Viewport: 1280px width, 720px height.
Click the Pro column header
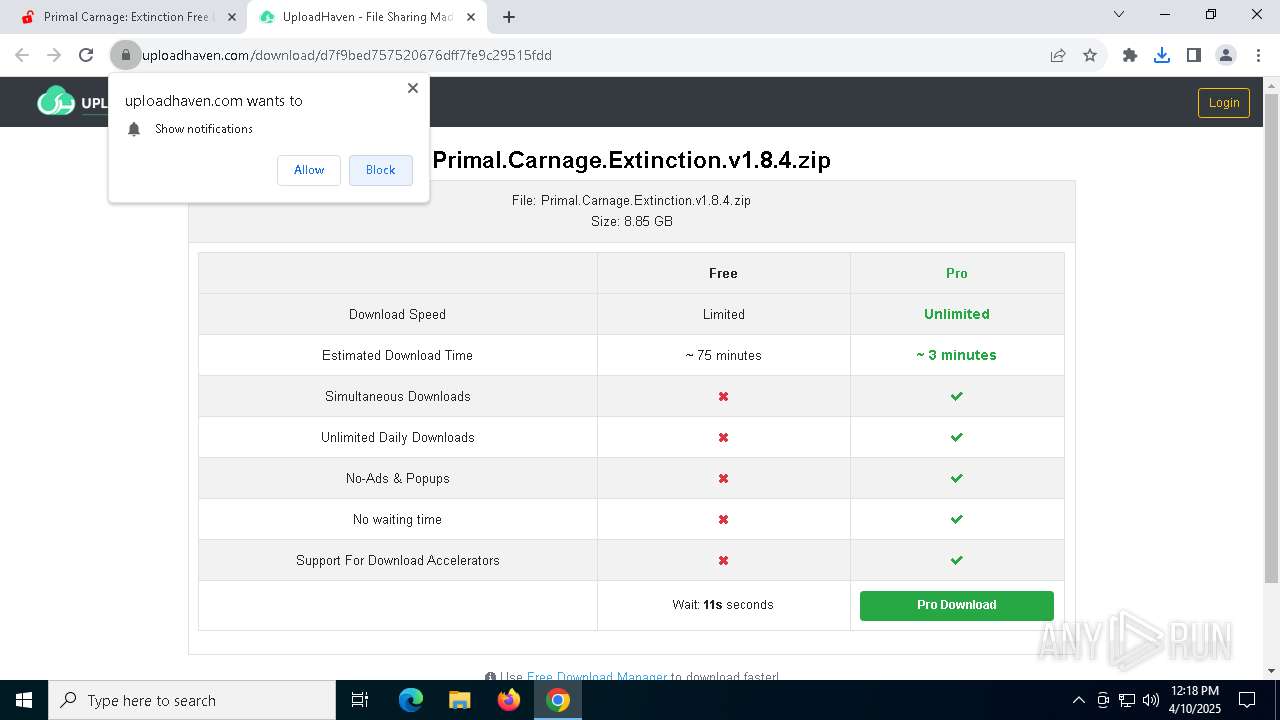957,273
